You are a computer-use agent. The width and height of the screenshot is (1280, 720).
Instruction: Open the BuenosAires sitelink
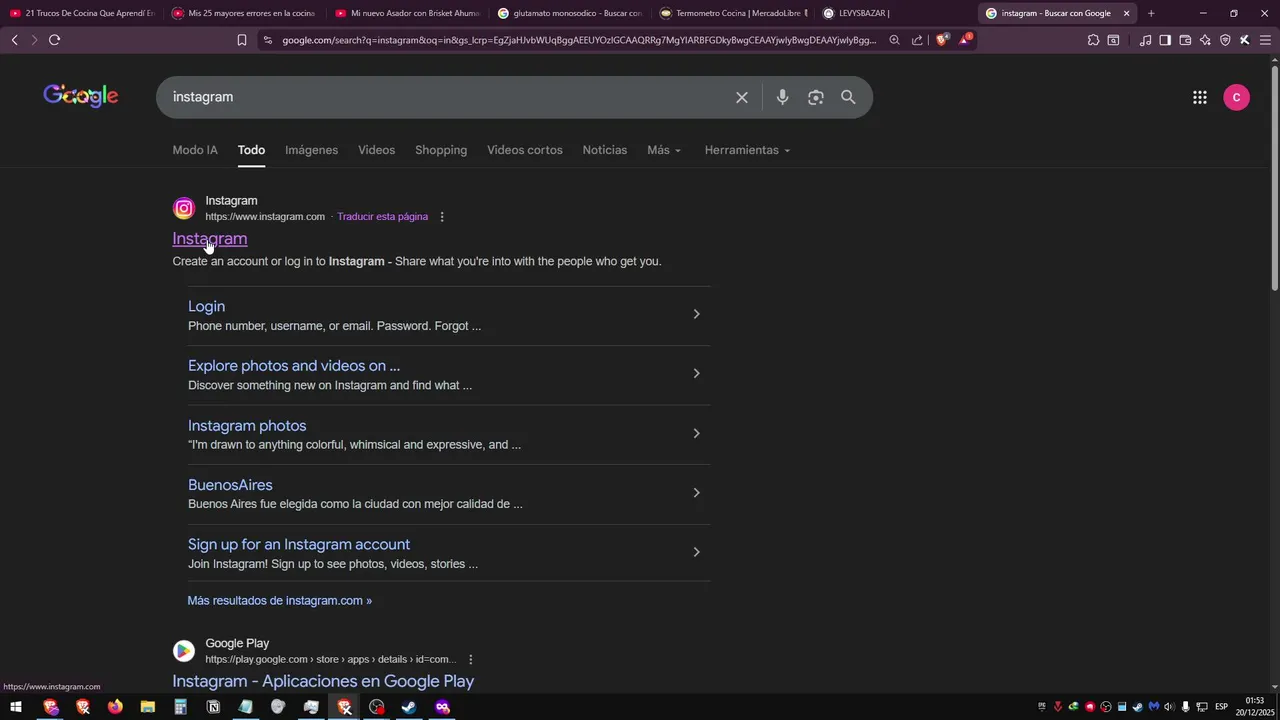pyautogui.click(x=230, y=485)
